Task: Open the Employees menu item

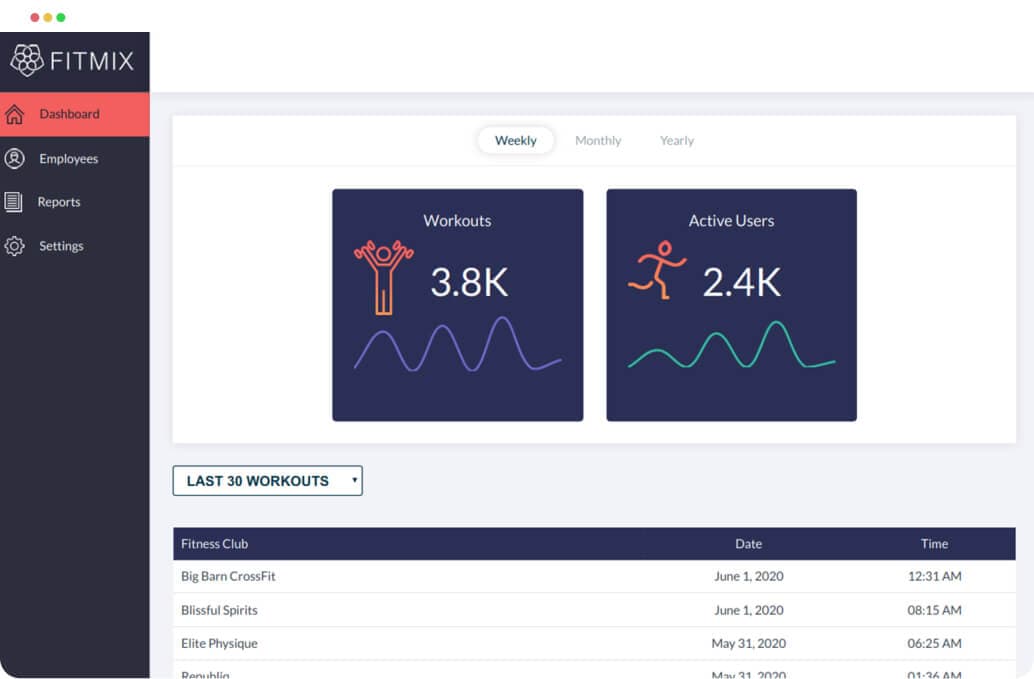Action: (68, 159)
